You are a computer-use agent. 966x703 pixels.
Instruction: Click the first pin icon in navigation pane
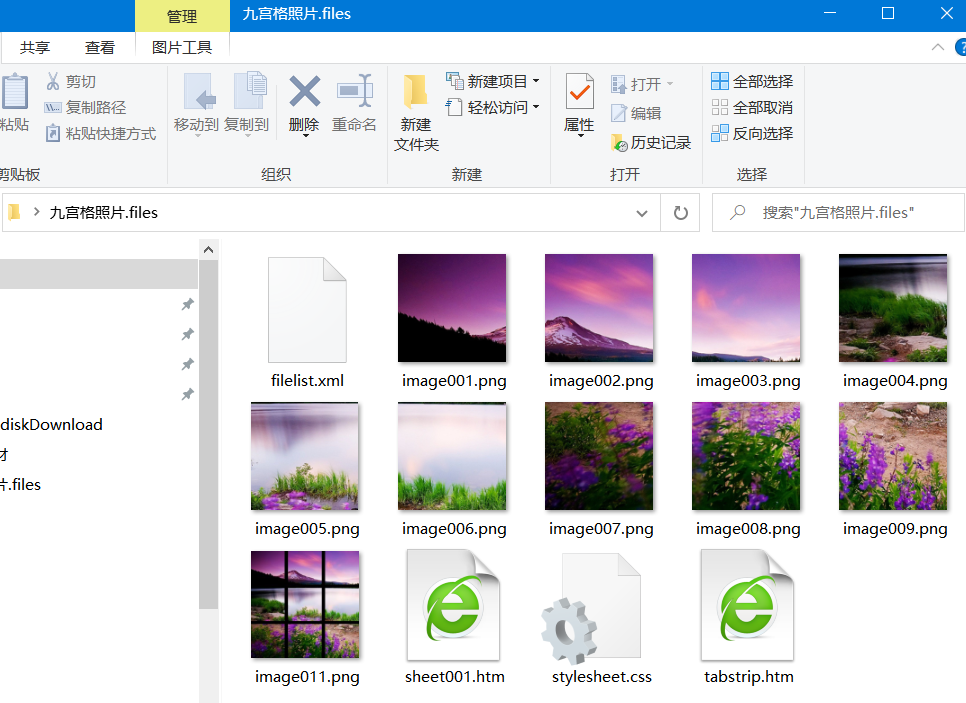[x=188, y=304]
